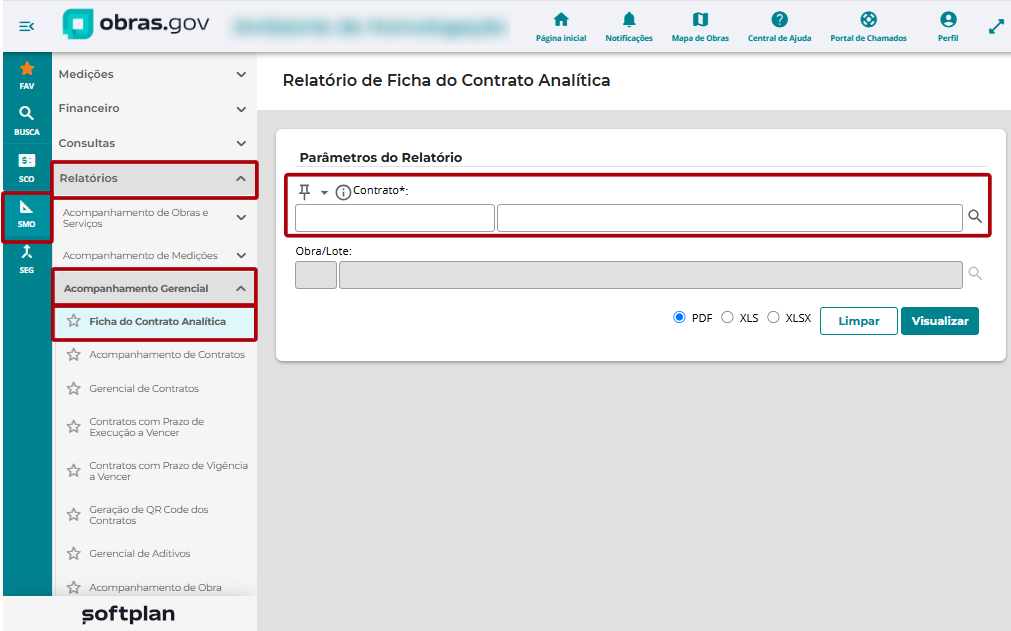This screenshot has width=1011, height=631.
Task: Open Ficha do Contrato Analítica report
Action: (157, 321)
